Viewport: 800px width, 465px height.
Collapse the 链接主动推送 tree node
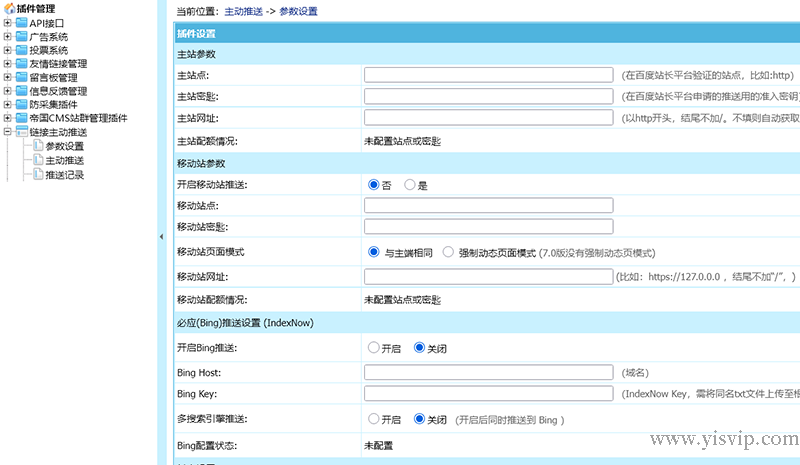7,132
